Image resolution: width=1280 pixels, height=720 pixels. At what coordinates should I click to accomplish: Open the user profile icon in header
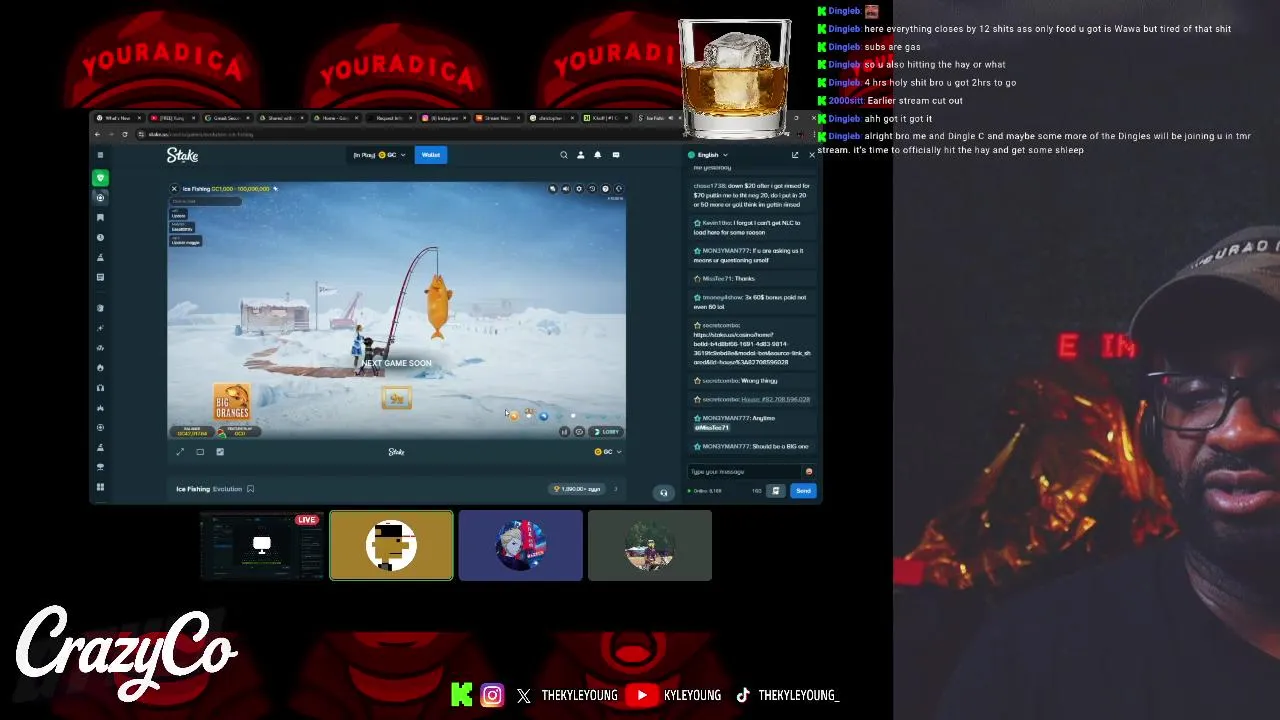(x=580, y=155)
